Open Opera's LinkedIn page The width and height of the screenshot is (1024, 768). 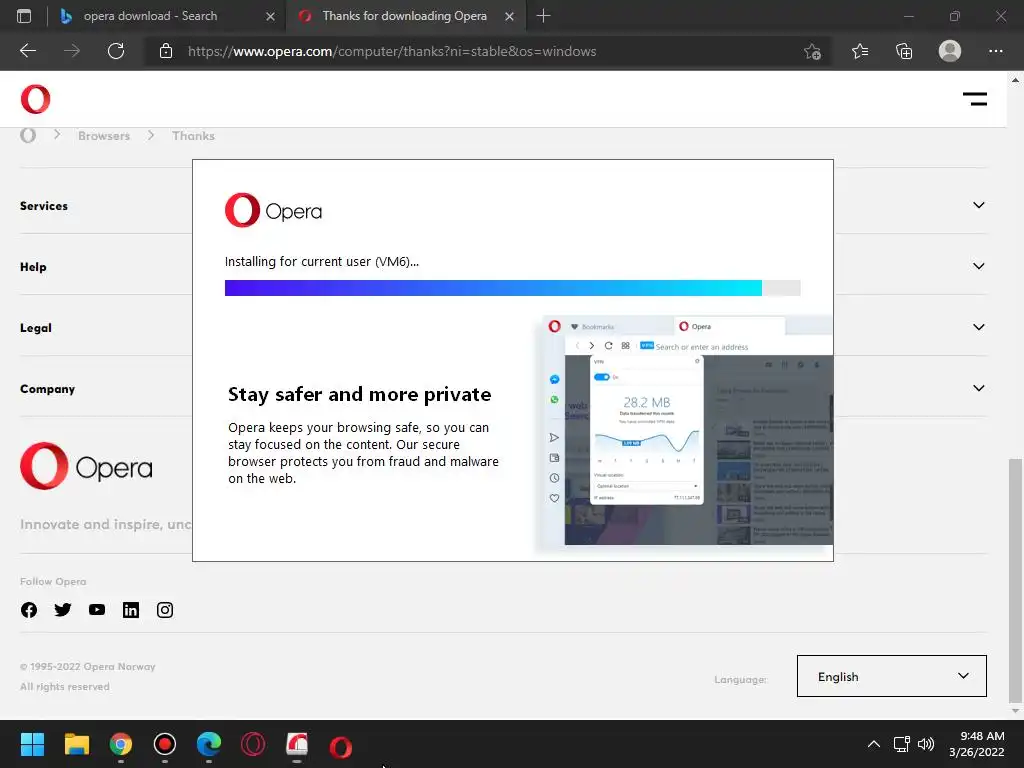[x=131, y=610]
